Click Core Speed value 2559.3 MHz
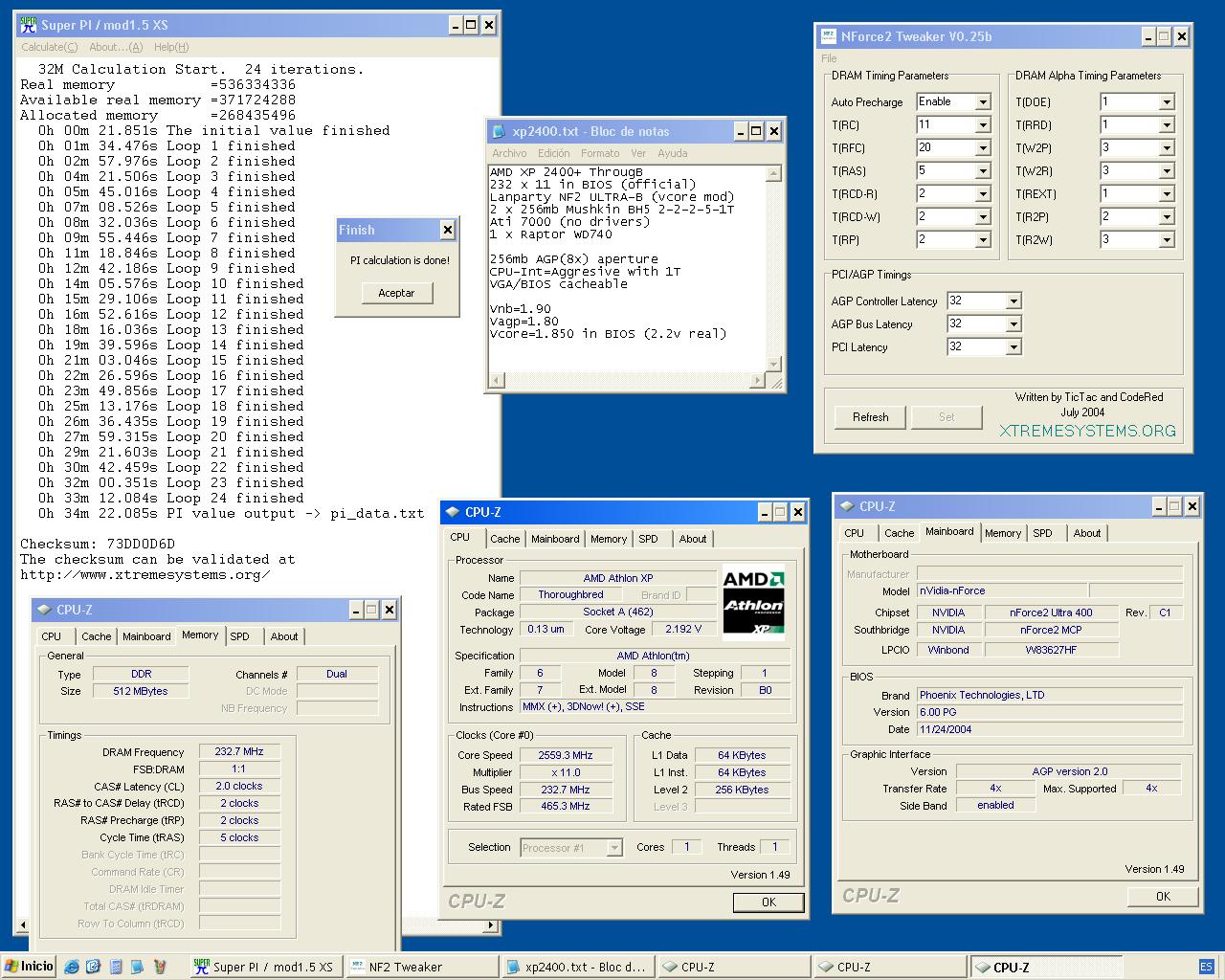 coord(566,755)
